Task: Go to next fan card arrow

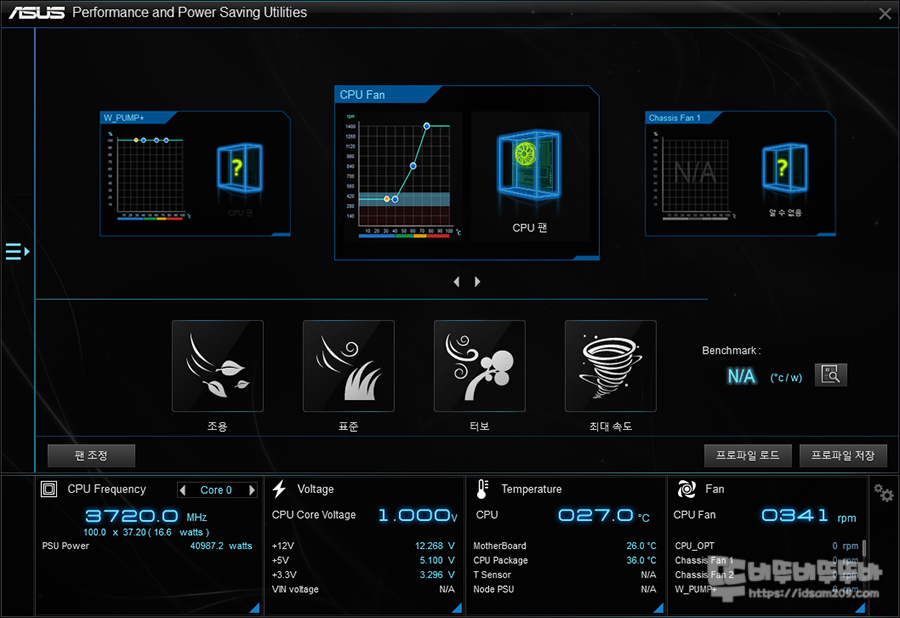Action: pos(477,282)
